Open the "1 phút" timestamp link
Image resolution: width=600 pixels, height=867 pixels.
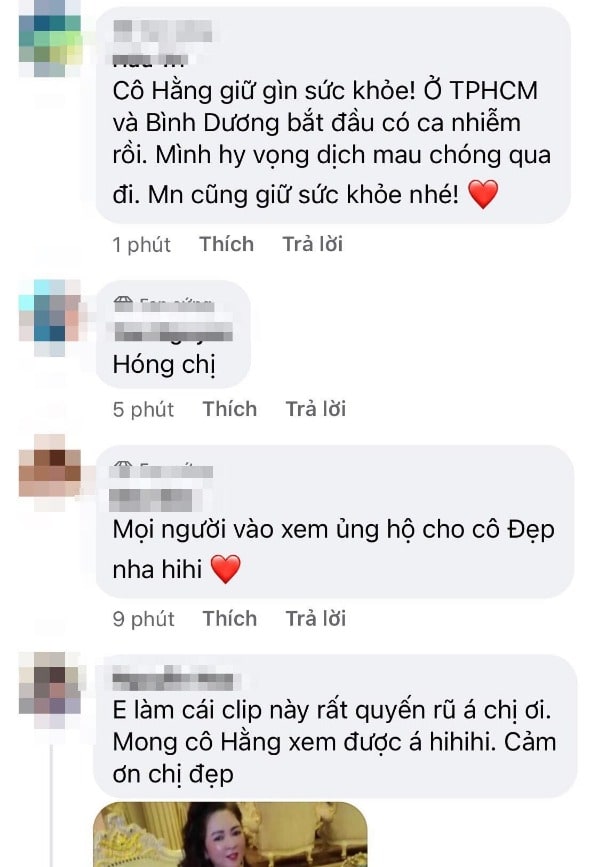coord(142,244)
